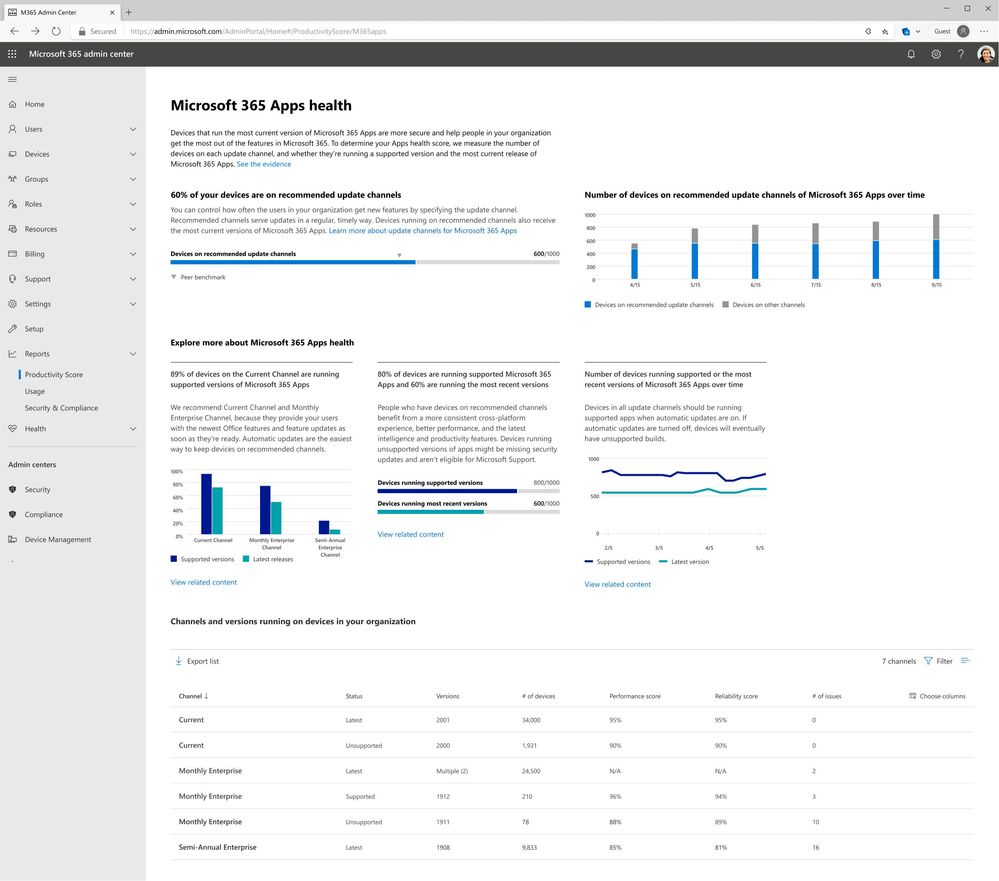Click the Roles icon in sidebar

[x=12, y=204]
